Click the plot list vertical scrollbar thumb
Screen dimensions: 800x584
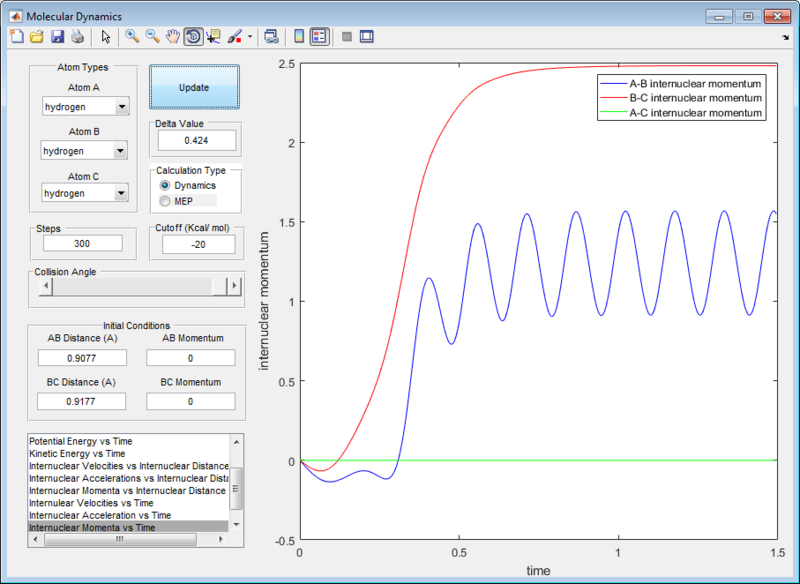[236, 488]
